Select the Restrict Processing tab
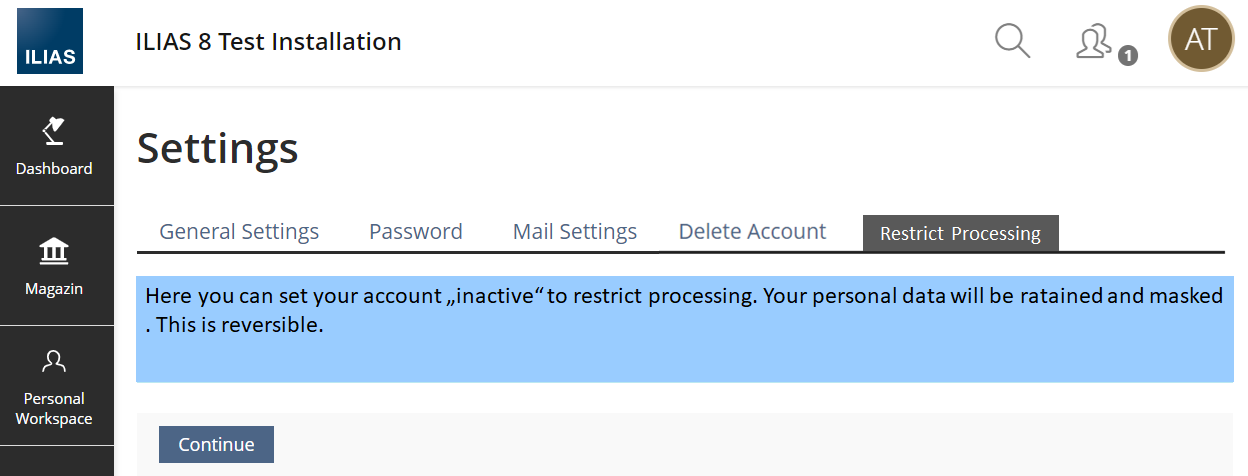Viewport: 1248px width, 476px height. point(960,234)
